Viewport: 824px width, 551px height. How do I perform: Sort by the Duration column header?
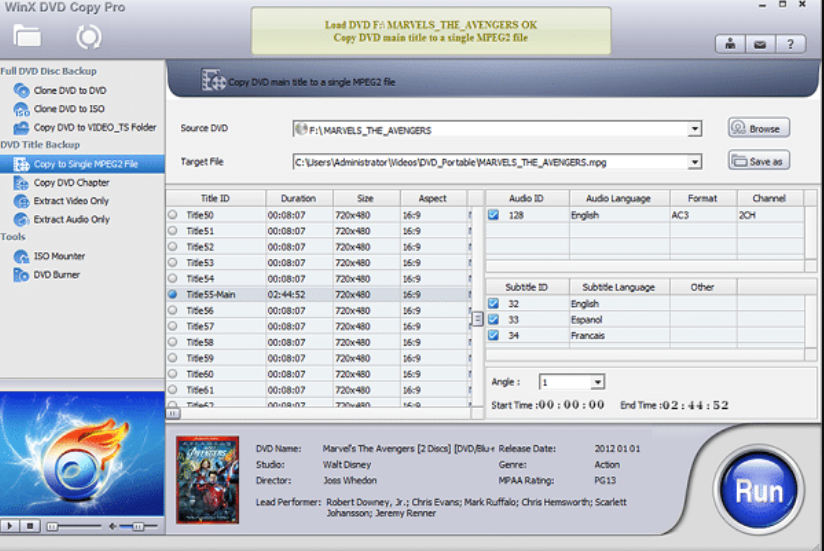298,199
